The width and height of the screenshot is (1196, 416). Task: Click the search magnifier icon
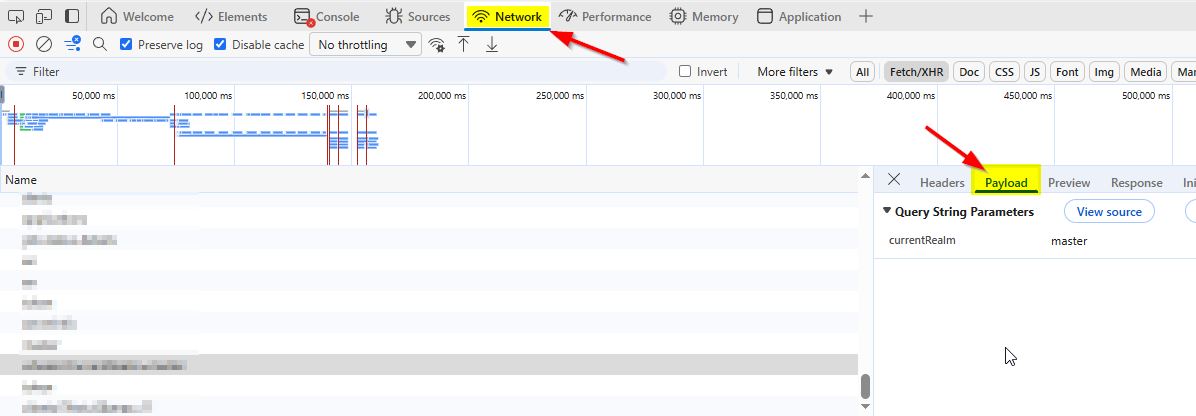click(100, 44)
